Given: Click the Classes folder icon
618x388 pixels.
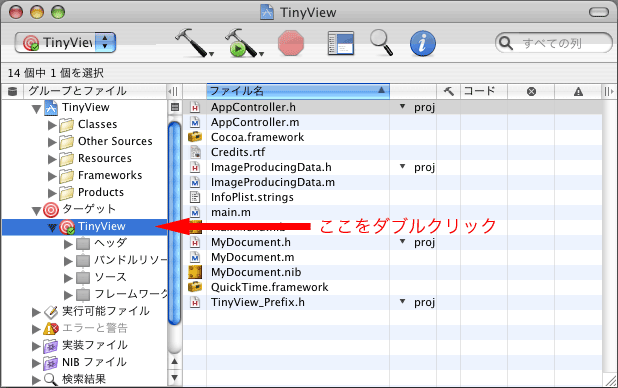Looking at the screenshot, I should click(67, 125).
